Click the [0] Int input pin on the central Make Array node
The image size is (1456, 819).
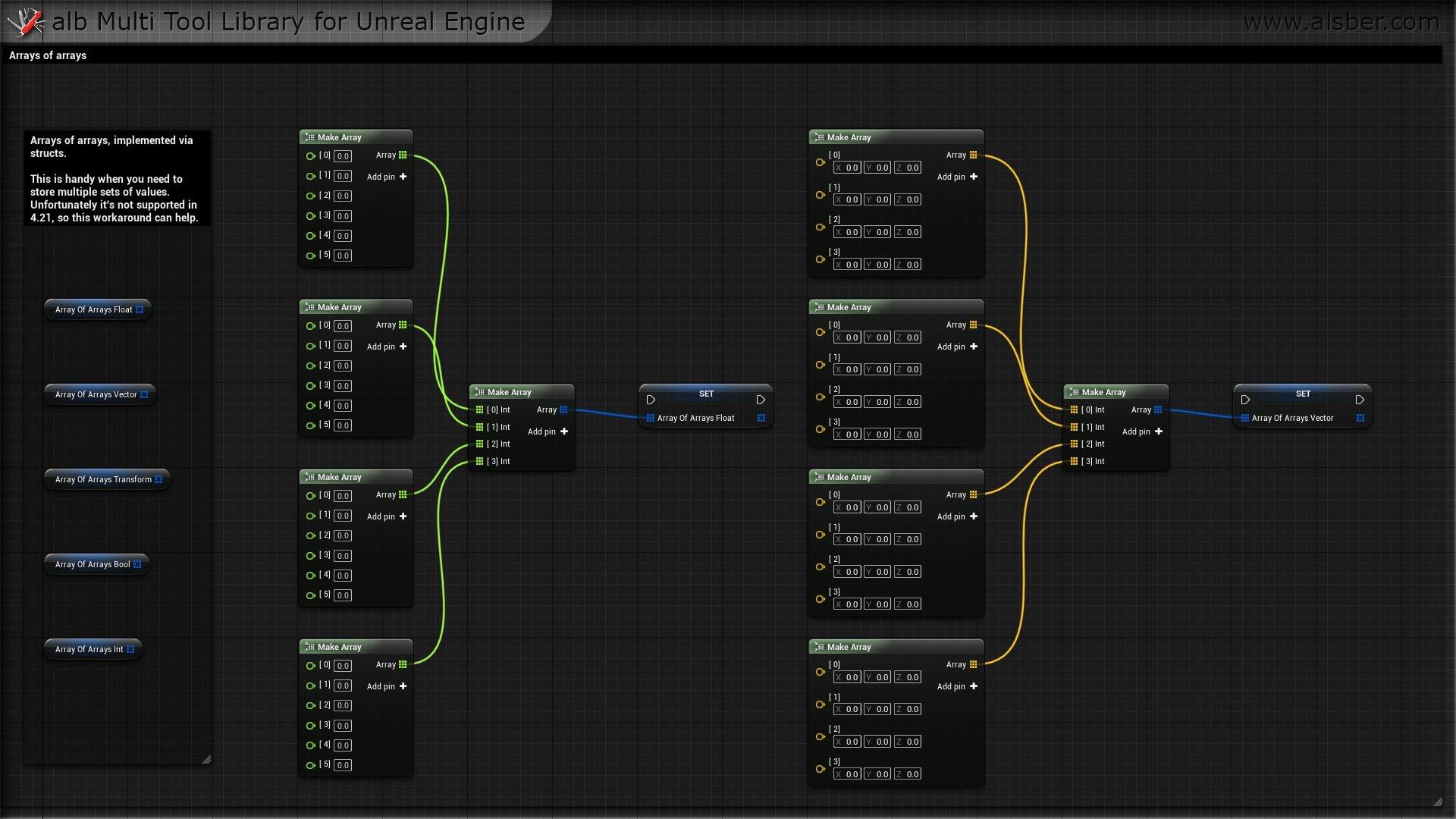click(480, 409)
